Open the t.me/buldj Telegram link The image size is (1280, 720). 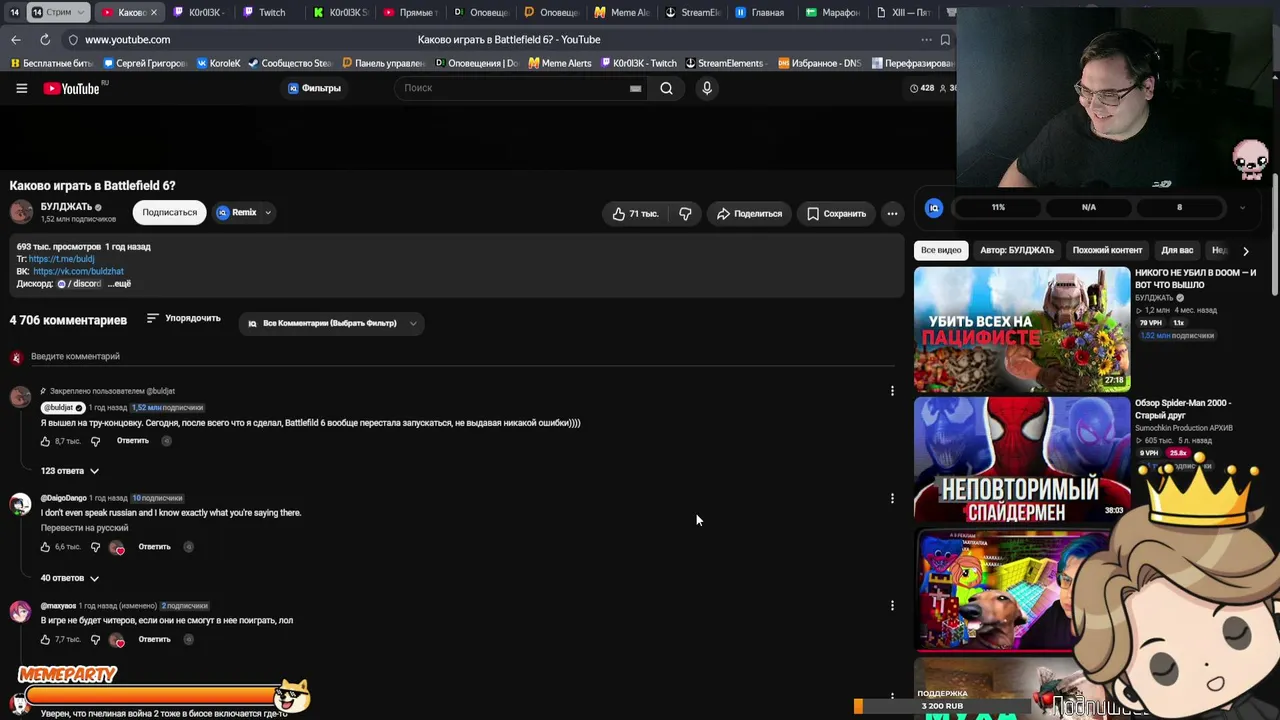[x=62, y=259]
